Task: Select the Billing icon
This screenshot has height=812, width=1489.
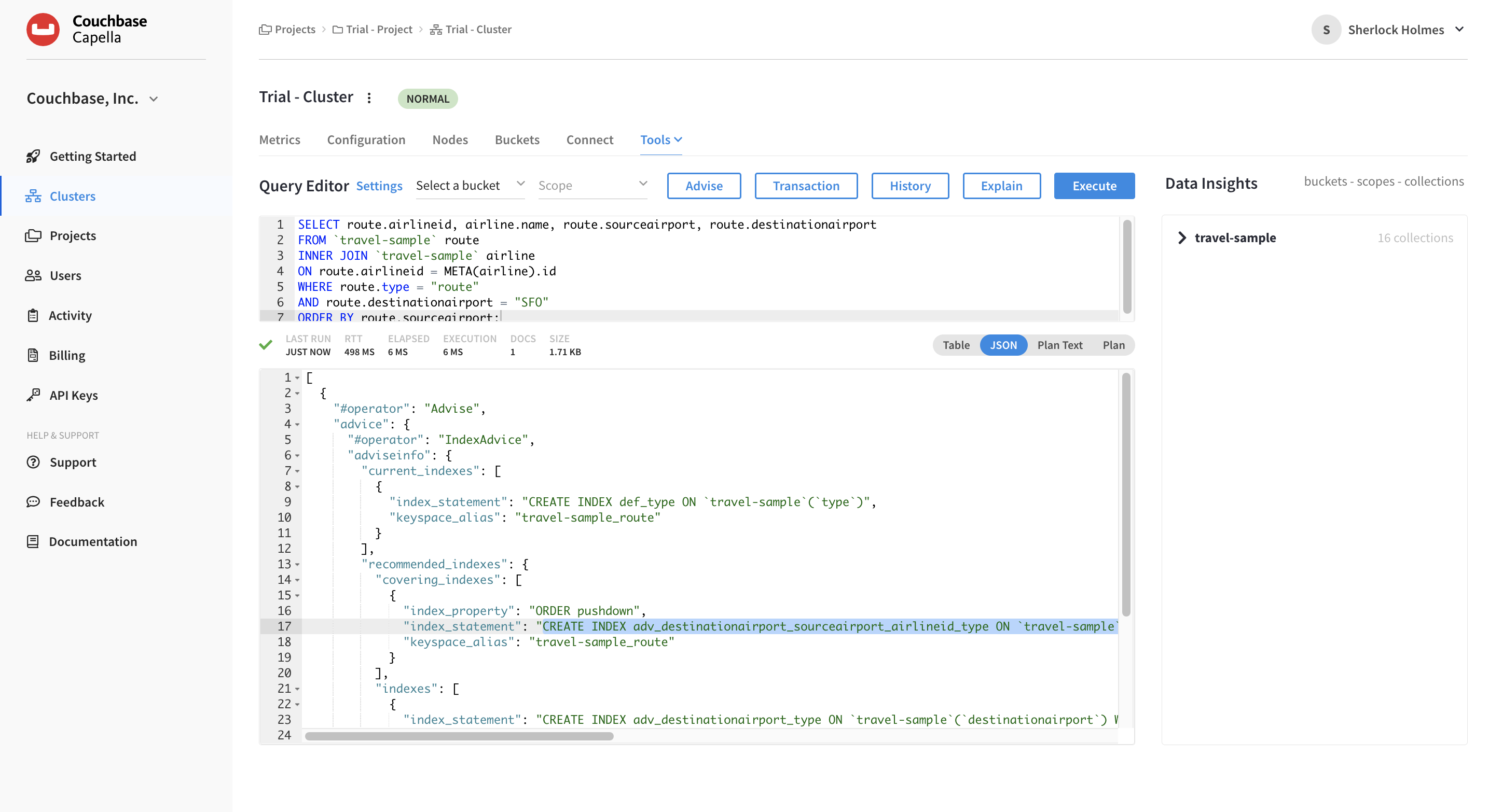Action: (33, 355)
